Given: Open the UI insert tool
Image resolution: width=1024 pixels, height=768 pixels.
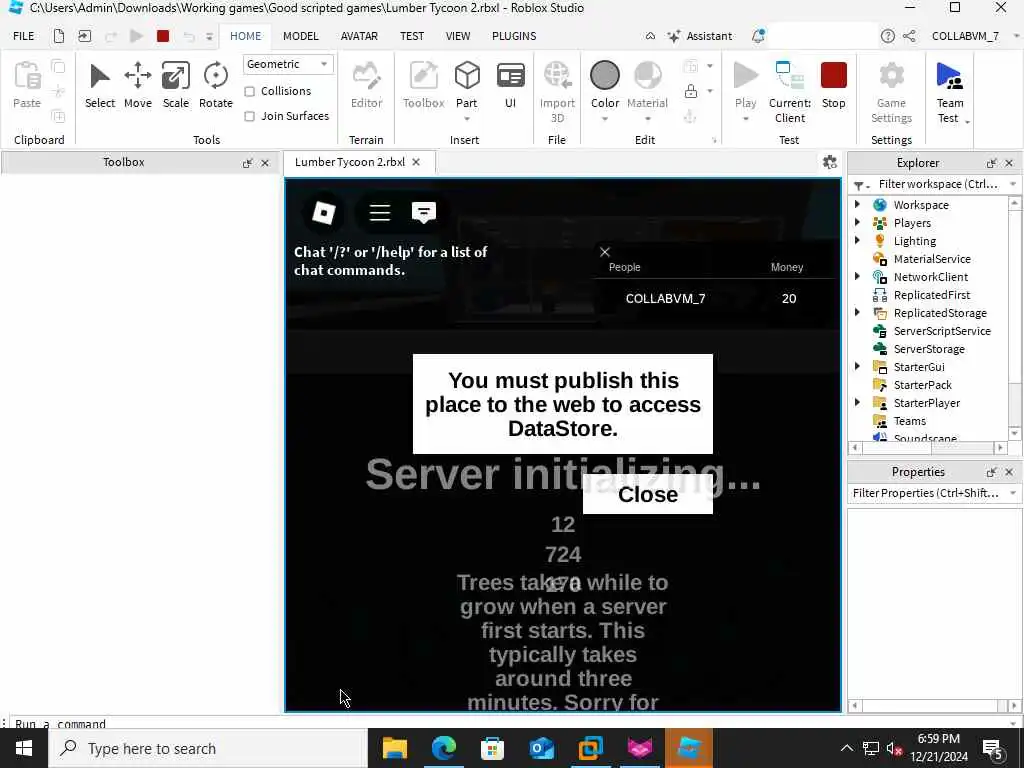Looking at the screenshot, I should pyautogui.click(x=510, y=85).
